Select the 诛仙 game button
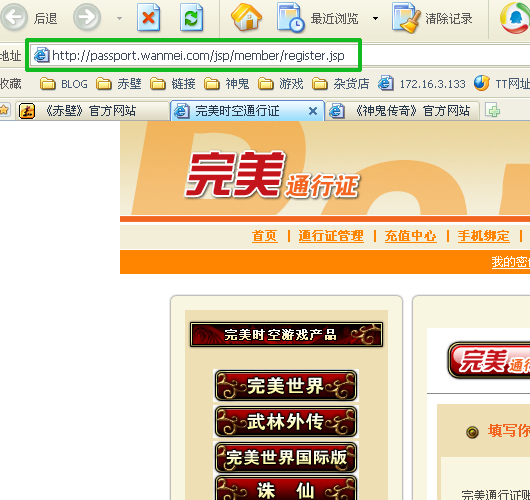Viewport: 530px width, 500px height. click(x=286, y=488)
